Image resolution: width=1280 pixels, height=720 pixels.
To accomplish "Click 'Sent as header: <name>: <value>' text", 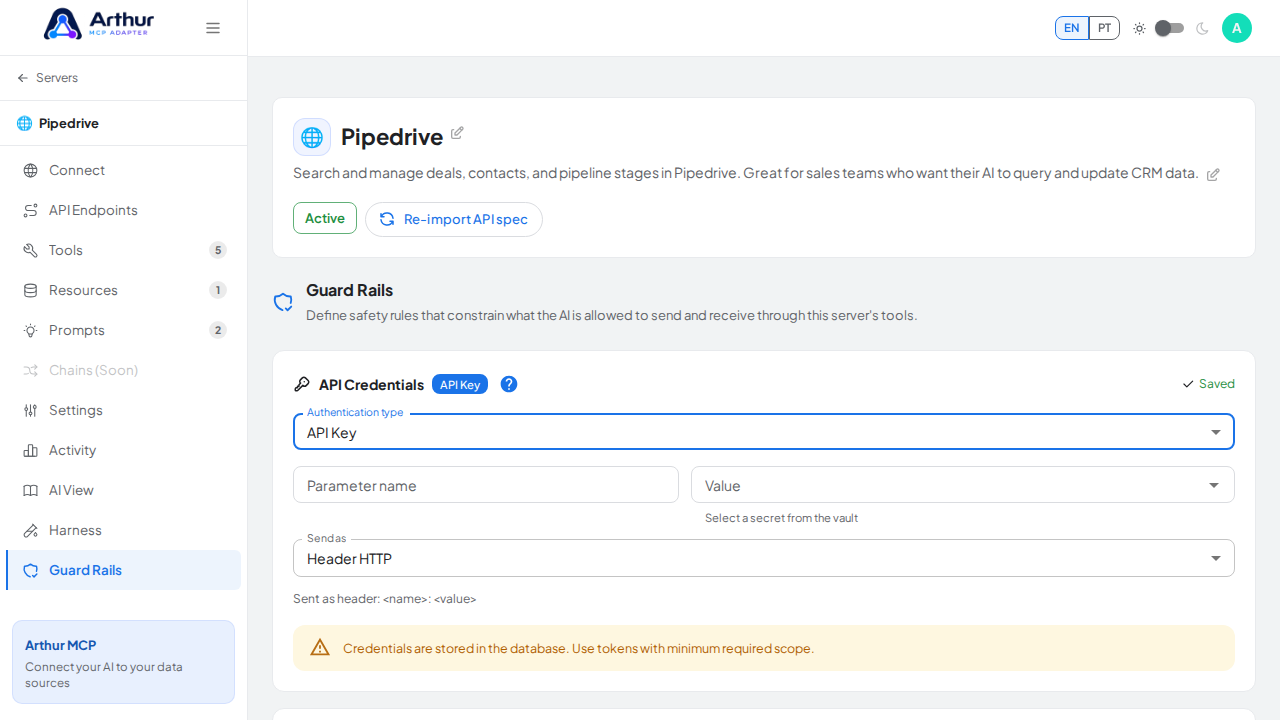I will pos(385,599).
